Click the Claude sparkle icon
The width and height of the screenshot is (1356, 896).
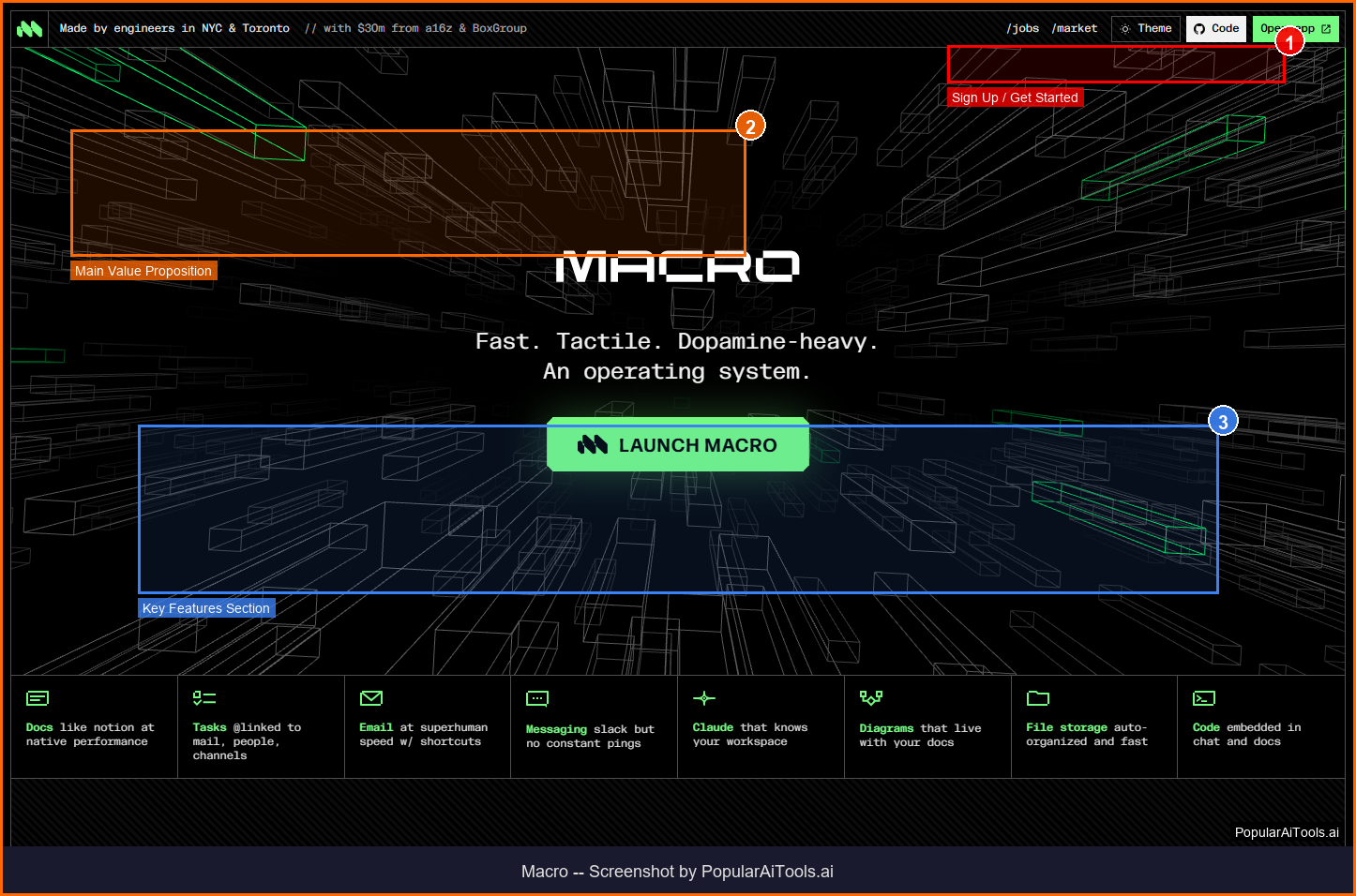[704, 698]
